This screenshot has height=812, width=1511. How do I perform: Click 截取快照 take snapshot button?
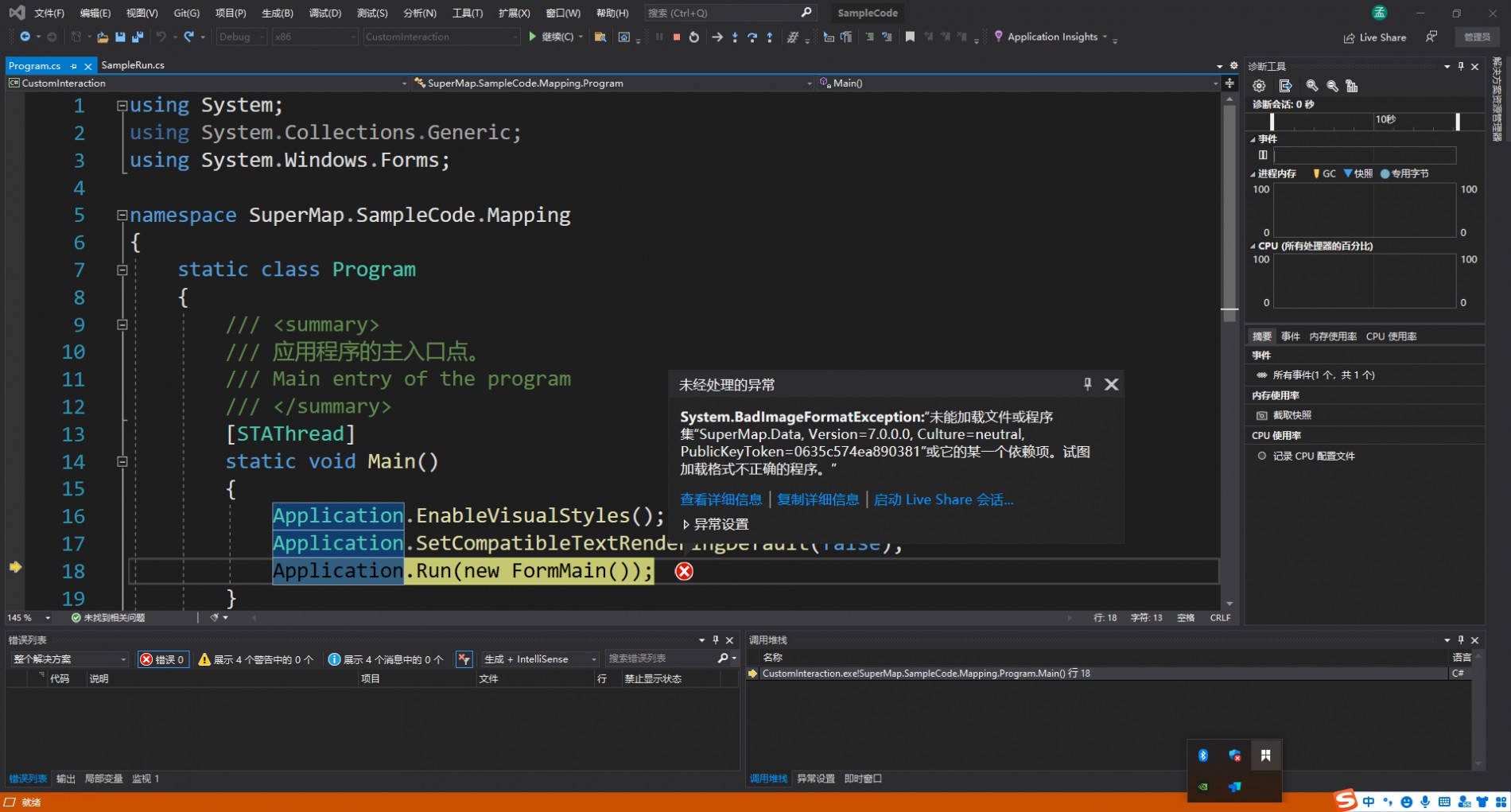tap(1284, 415)
